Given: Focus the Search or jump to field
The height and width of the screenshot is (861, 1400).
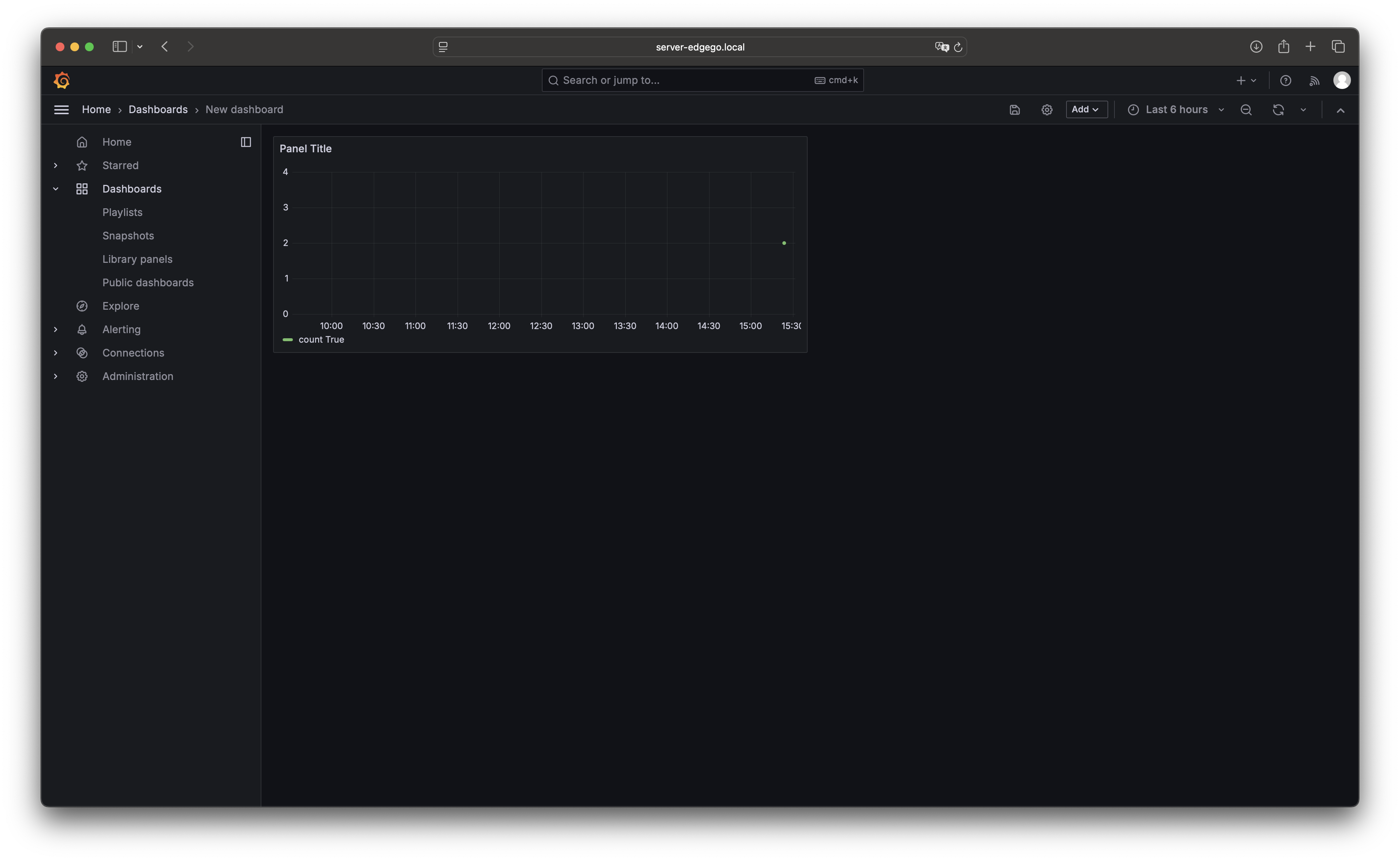Looking at the screenshot, I should tap(683, 80).
